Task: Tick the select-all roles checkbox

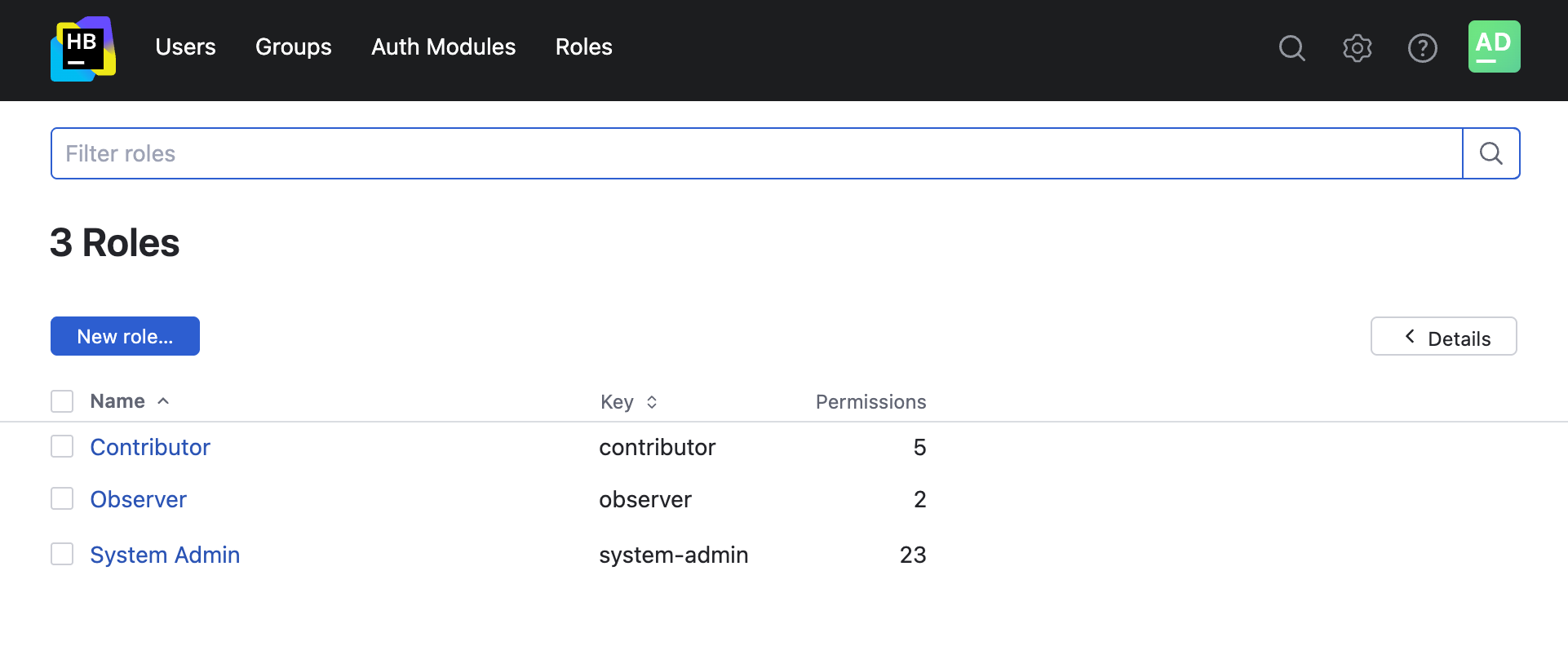Action: (62, 401)
